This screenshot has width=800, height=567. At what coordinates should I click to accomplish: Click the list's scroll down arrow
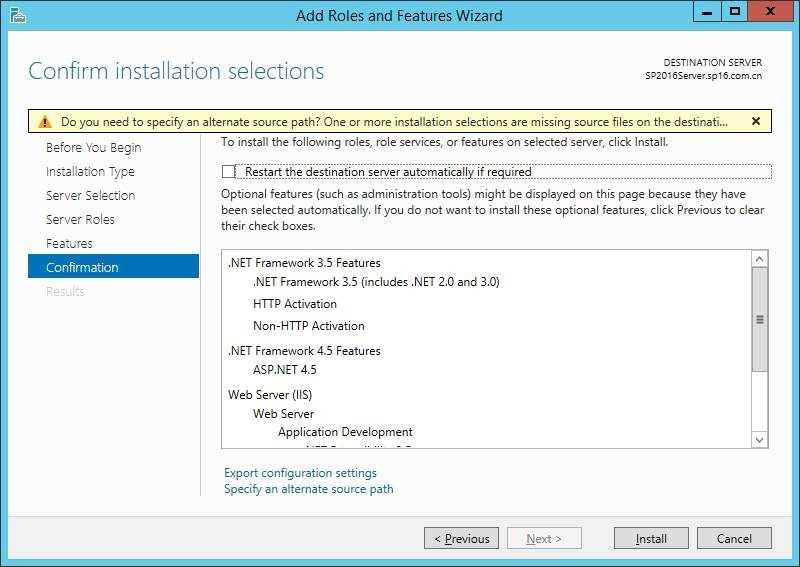coord(759,439)
